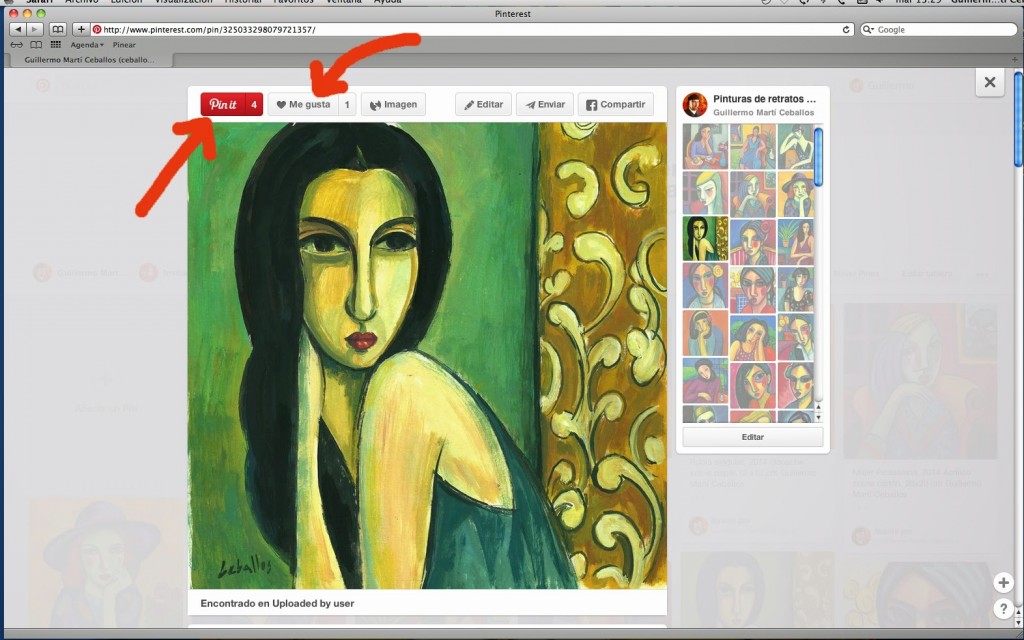This screenshot has height=640, width=1024.
Task: Reload the page using the address bar icon
Action: [x=847, y=29]
